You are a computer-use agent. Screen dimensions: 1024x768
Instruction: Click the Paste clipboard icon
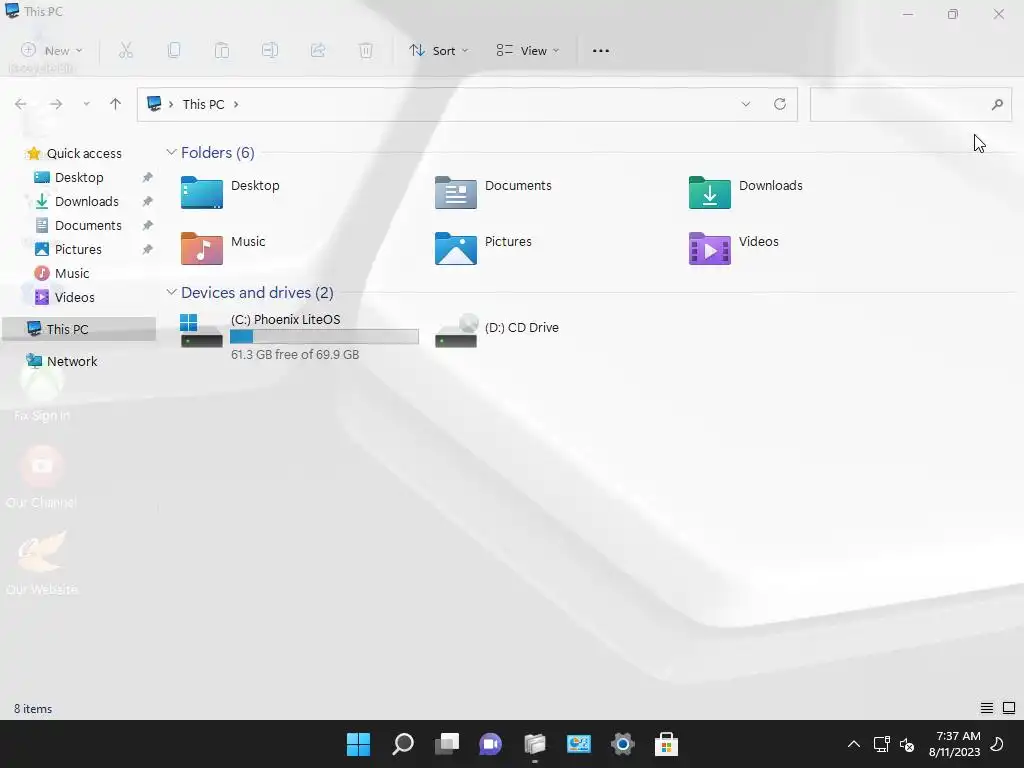(x=222, y=50)
